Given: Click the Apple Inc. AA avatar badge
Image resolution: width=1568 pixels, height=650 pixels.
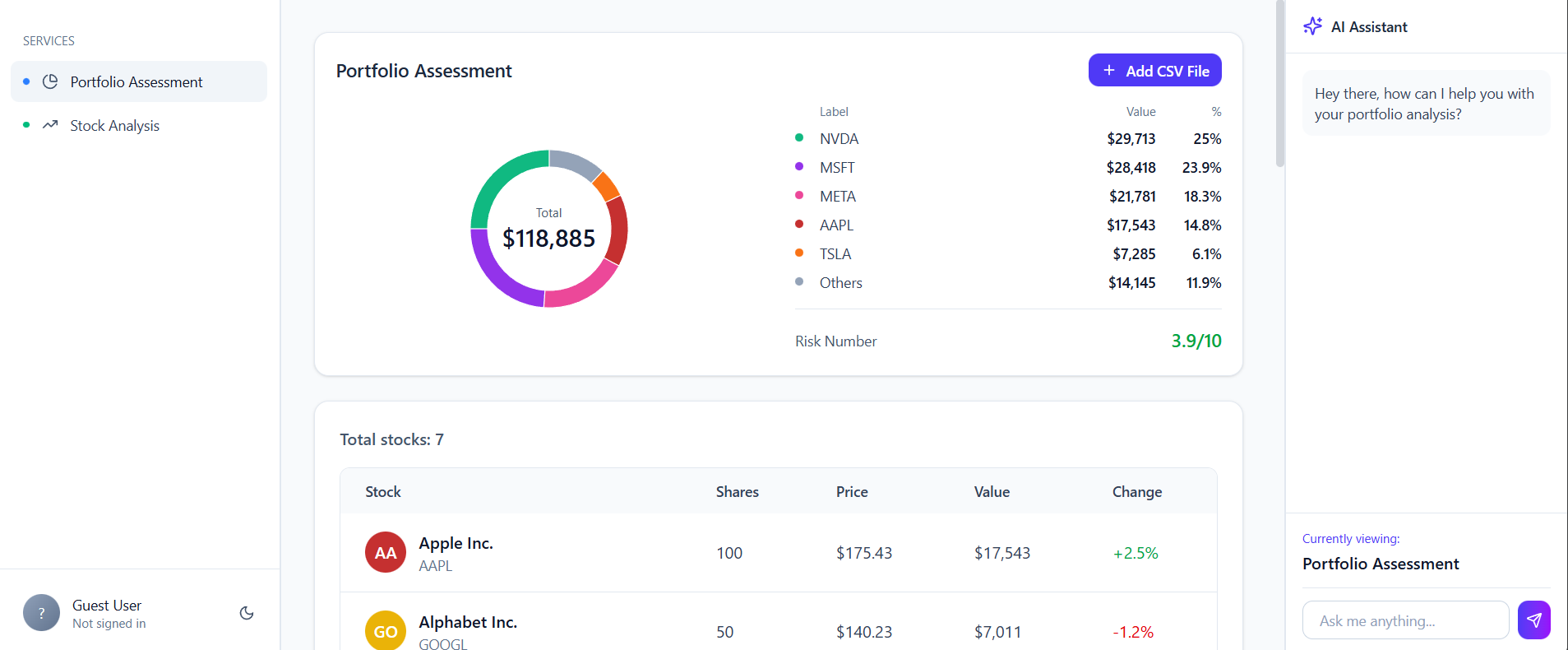Looking at the screenshot, I should click(386, 552).
